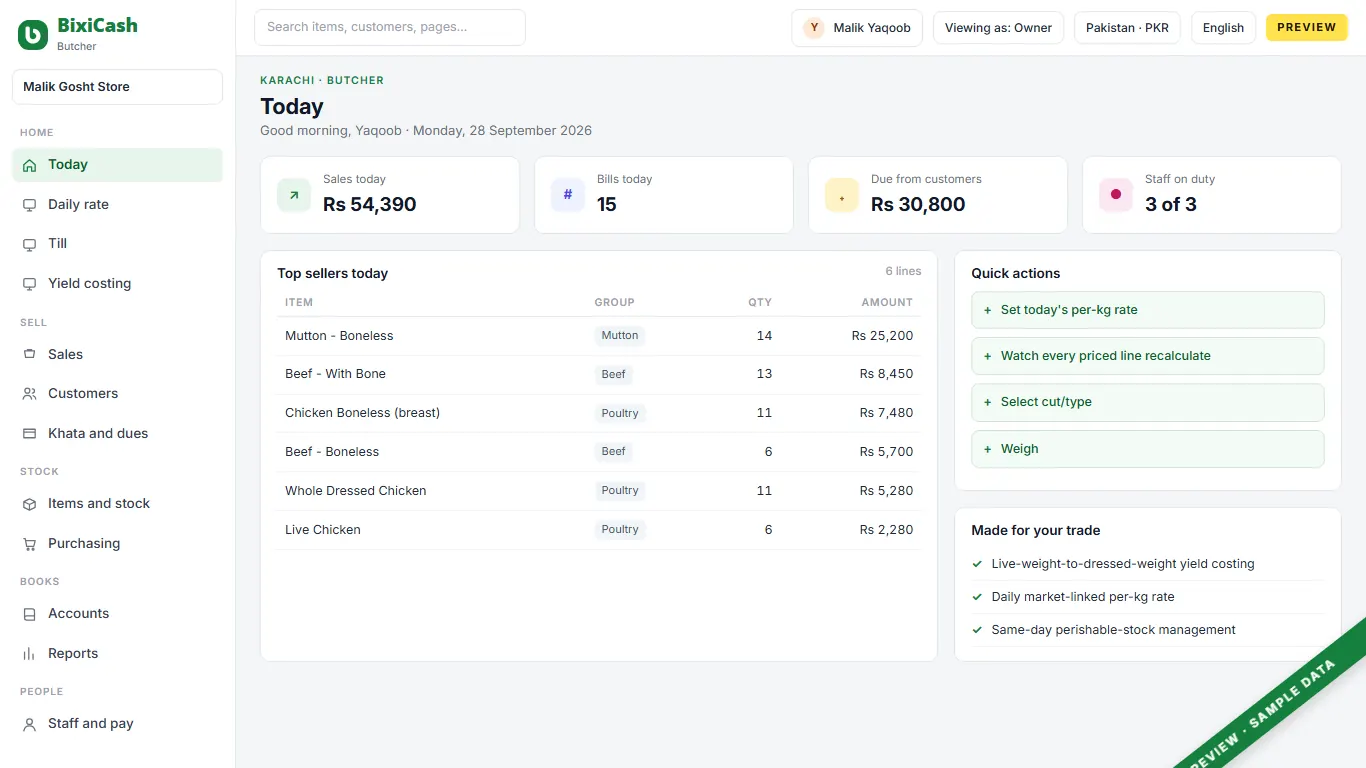Click the card icon beside Khata and dues
Image resolution: width=1366 pixels, height=768 pixels.
(29, 434)
